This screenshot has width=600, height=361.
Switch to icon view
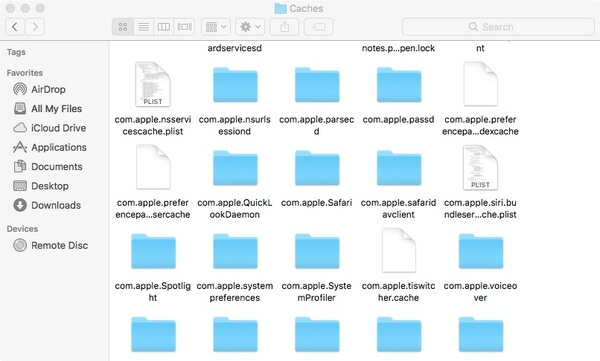(x=123, y=27)
